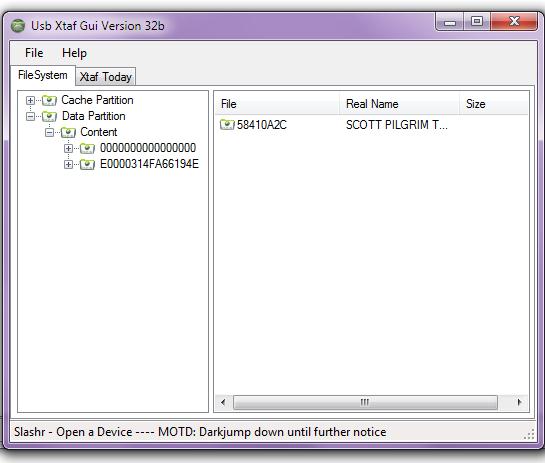This screenshot has height=463, width=545.
Task: Collapse the Content tree node
Action: click(49, 132)
